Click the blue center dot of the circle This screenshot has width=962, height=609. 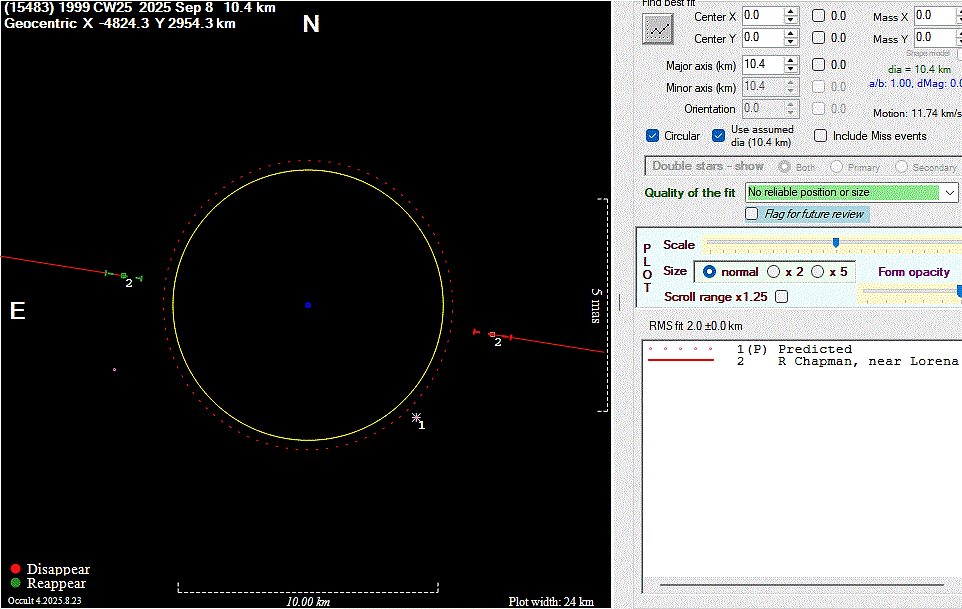pyautogui.click(x=308, y=305)
